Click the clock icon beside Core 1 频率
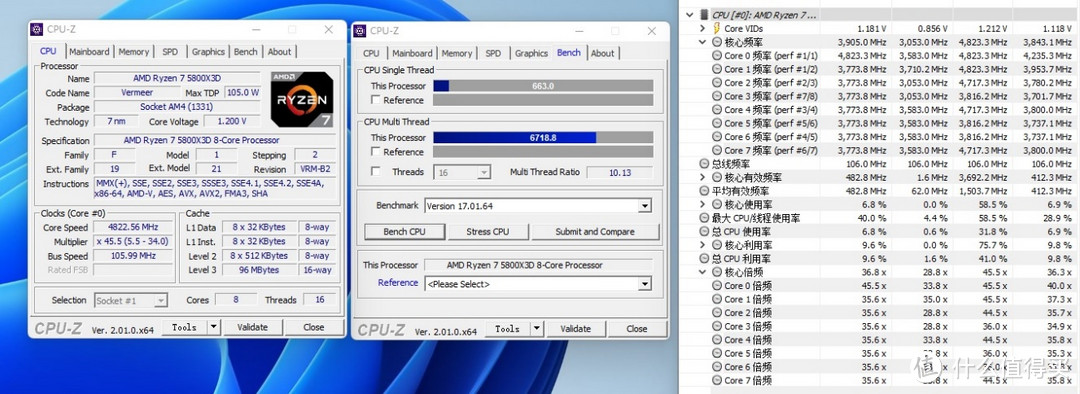Viewport: 1080px width, 394px height. 716,69
